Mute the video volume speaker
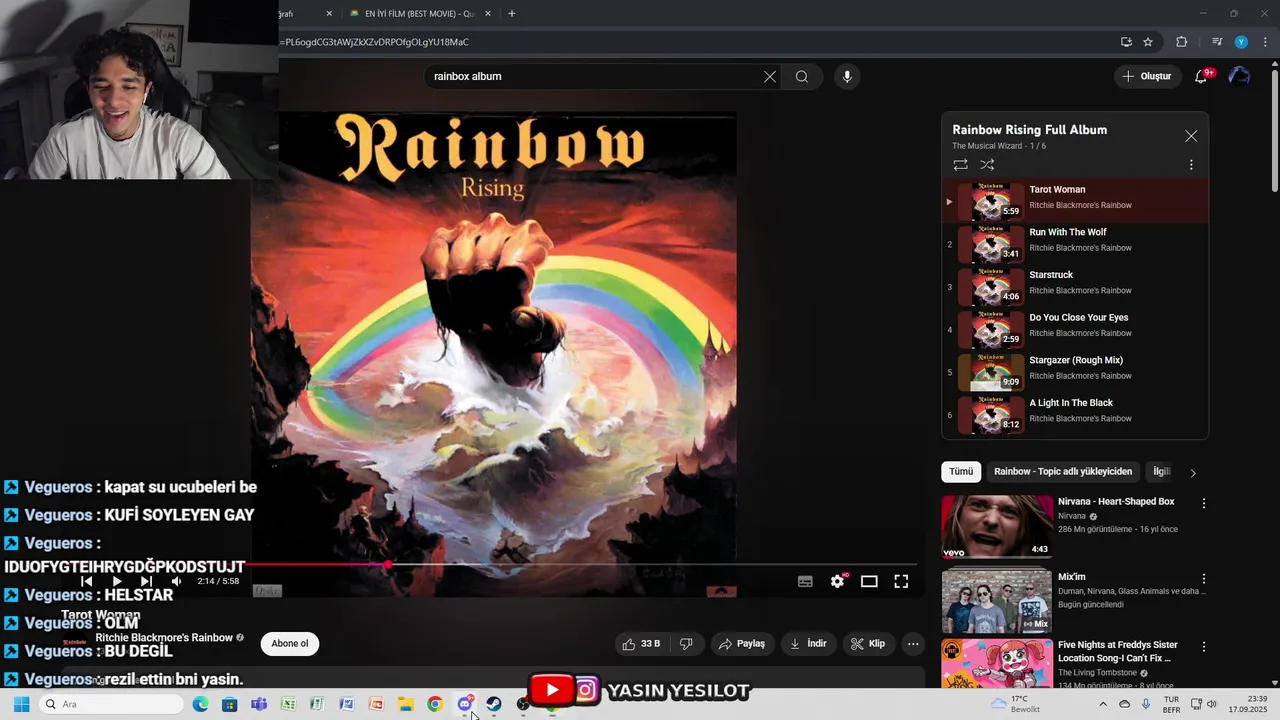Image resolution: width=1280 pixels, height=720 pixels. pyautogui.click(x=176, y=581)
